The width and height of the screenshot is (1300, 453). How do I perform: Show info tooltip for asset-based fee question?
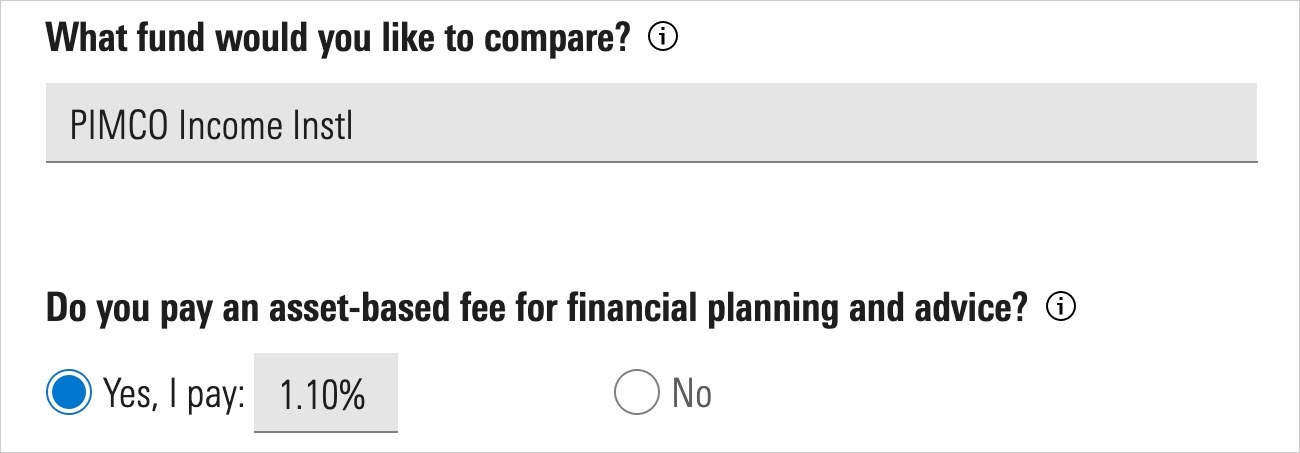tap(1060, 309)
